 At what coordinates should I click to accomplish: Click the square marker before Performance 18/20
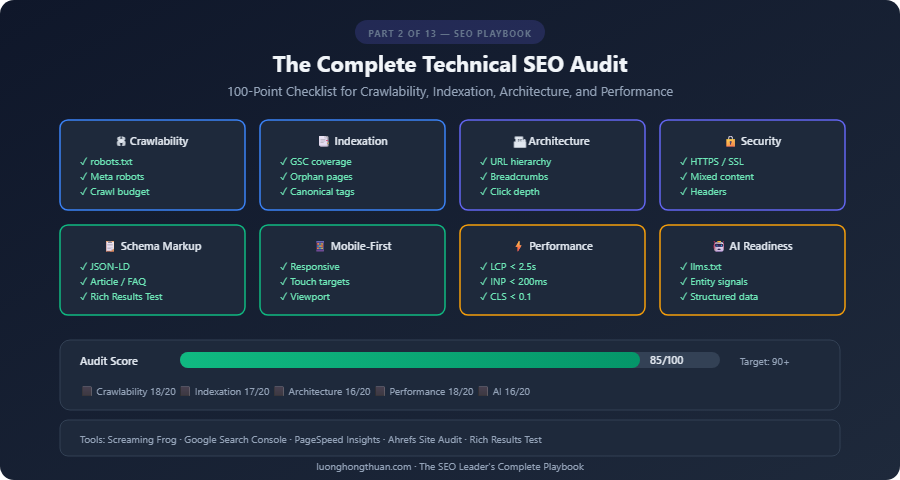(380, 391)
